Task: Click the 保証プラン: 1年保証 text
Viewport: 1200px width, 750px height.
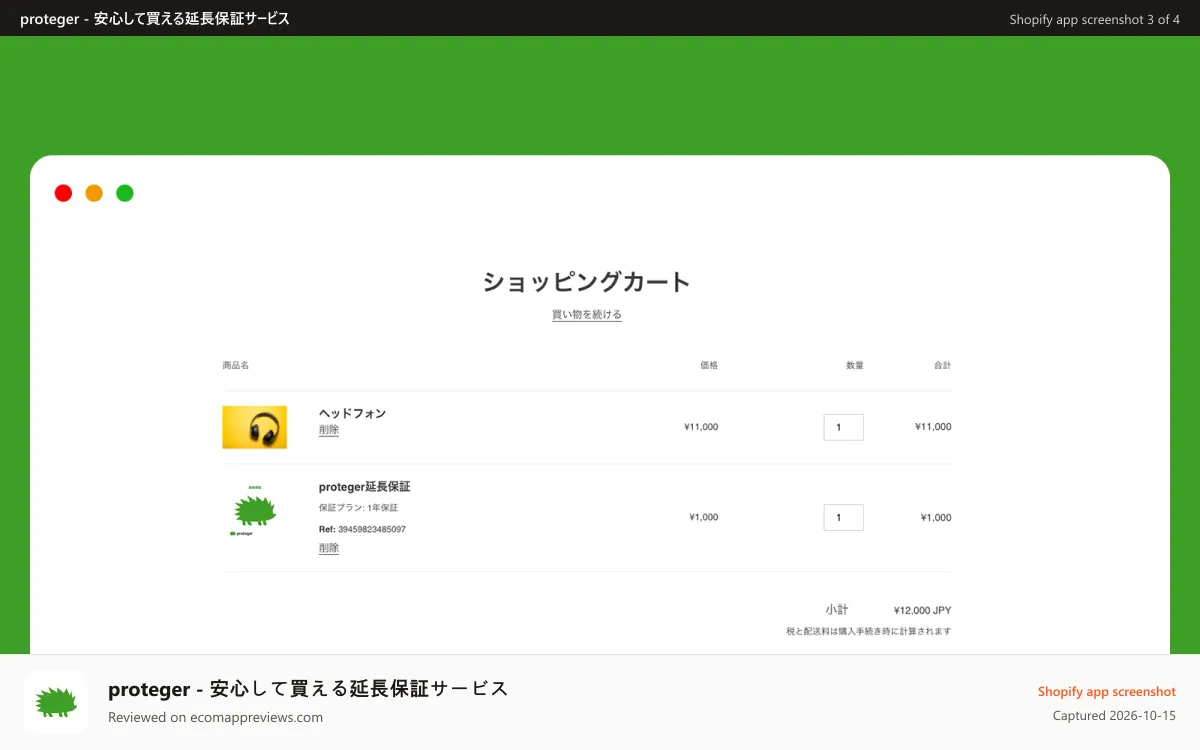Action: click(358, 508)
